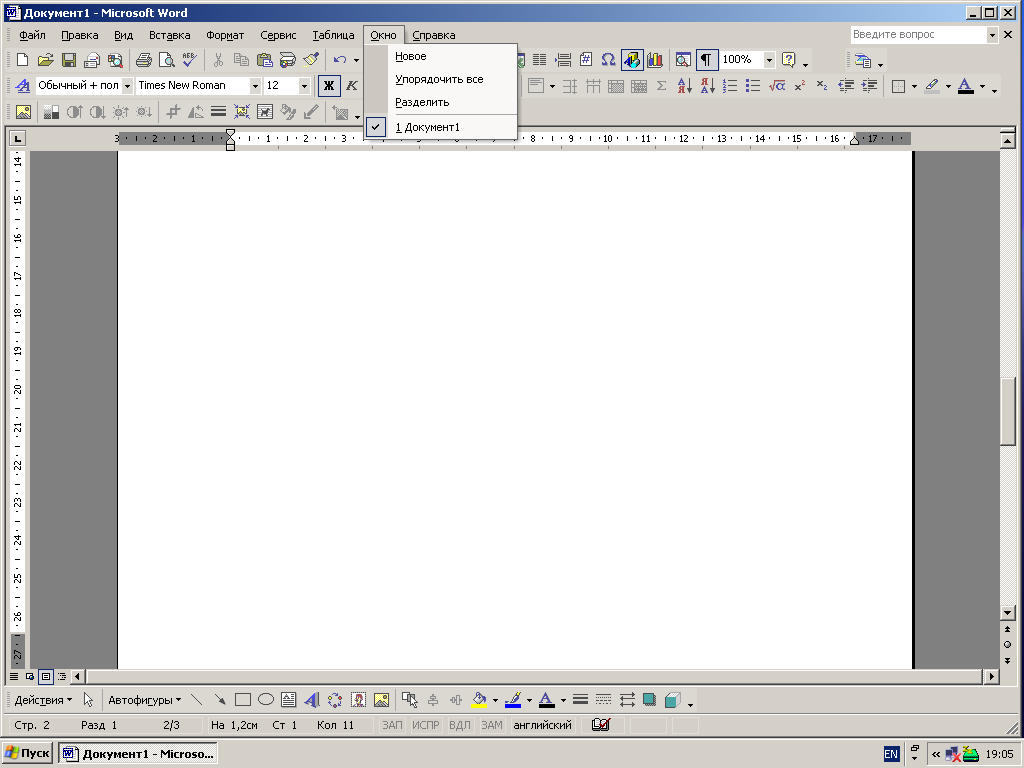
Task: Run spelling check ABC icon
Action: (190, 60)
